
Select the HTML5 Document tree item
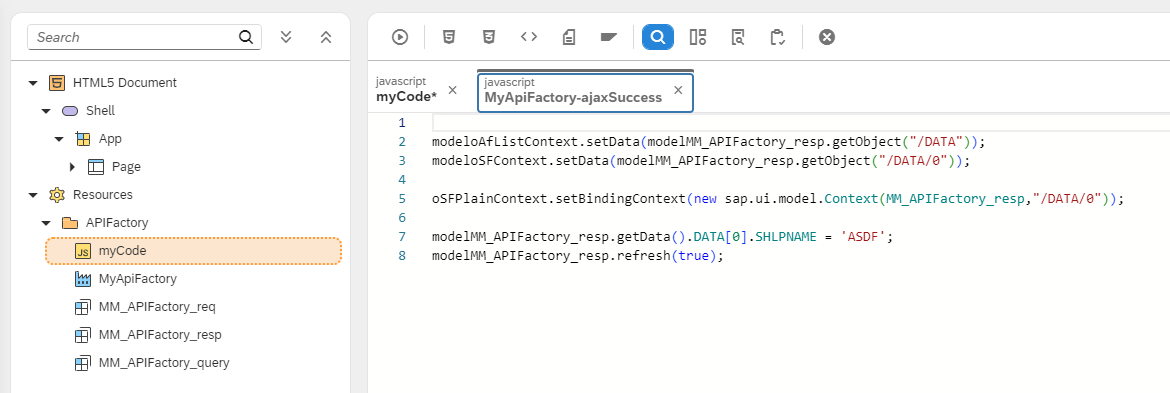pos(125,83)
